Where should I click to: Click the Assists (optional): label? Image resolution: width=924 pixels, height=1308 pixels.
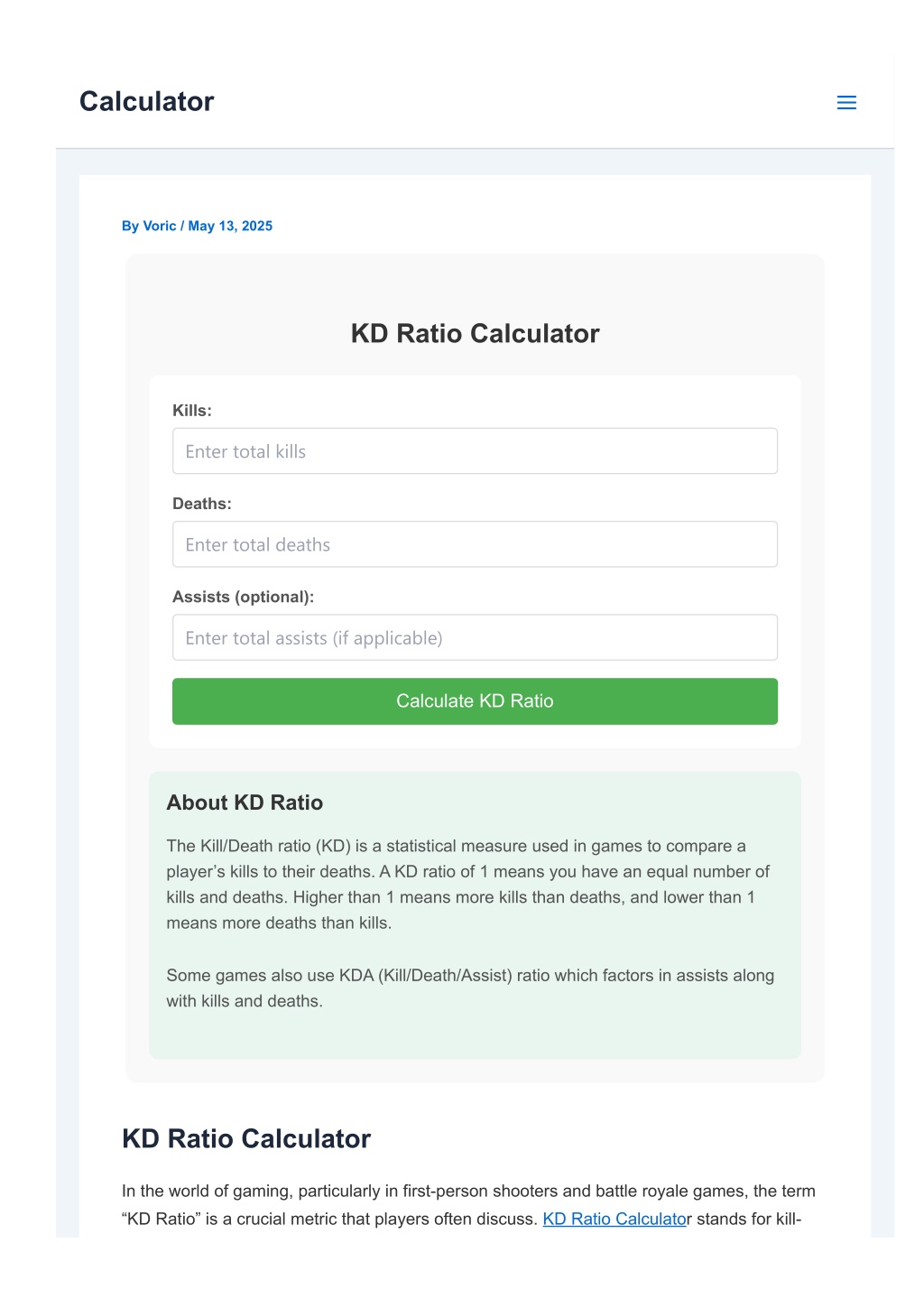(x=244, y=597)
